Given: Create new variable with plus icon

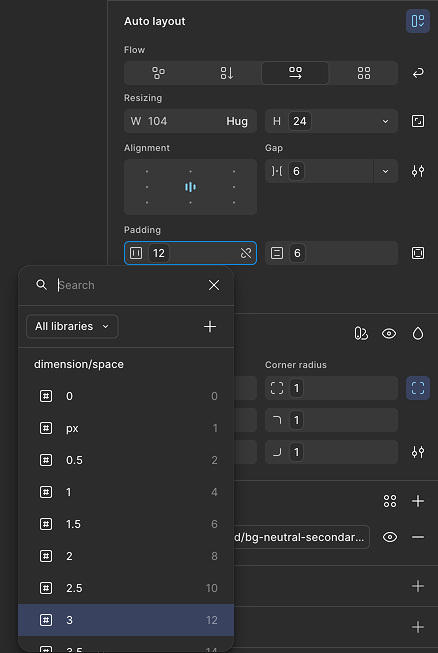Looking at the screenshot, I should pos(210,326).
